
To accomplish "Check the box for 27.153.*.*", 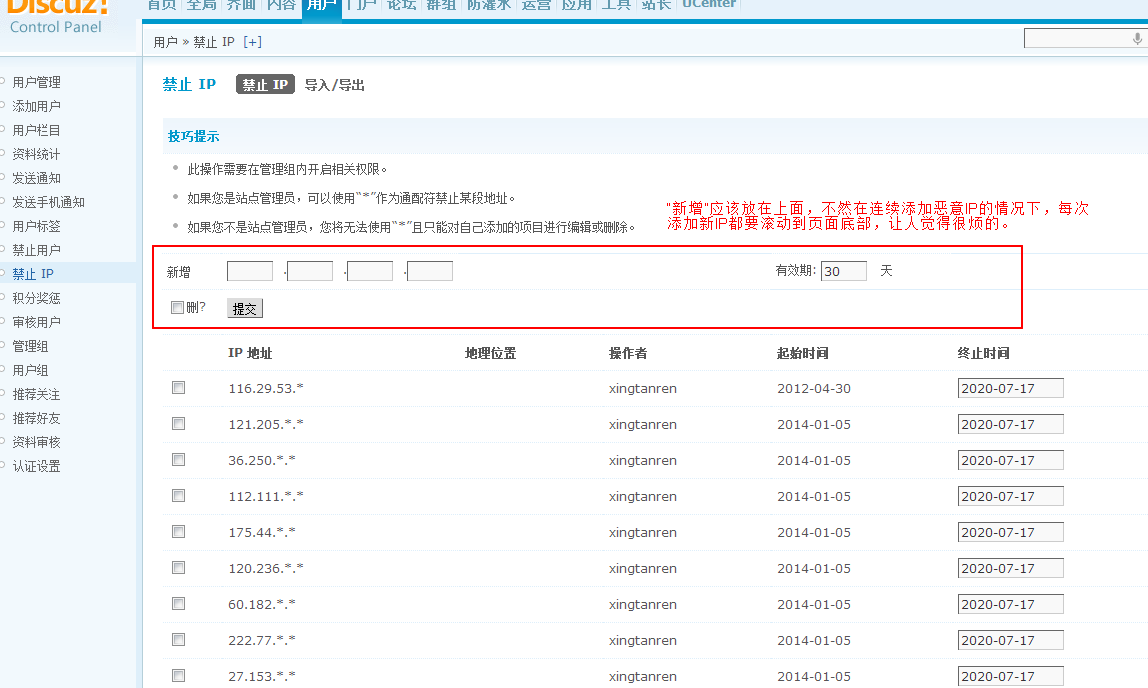I will pos(179,675).
